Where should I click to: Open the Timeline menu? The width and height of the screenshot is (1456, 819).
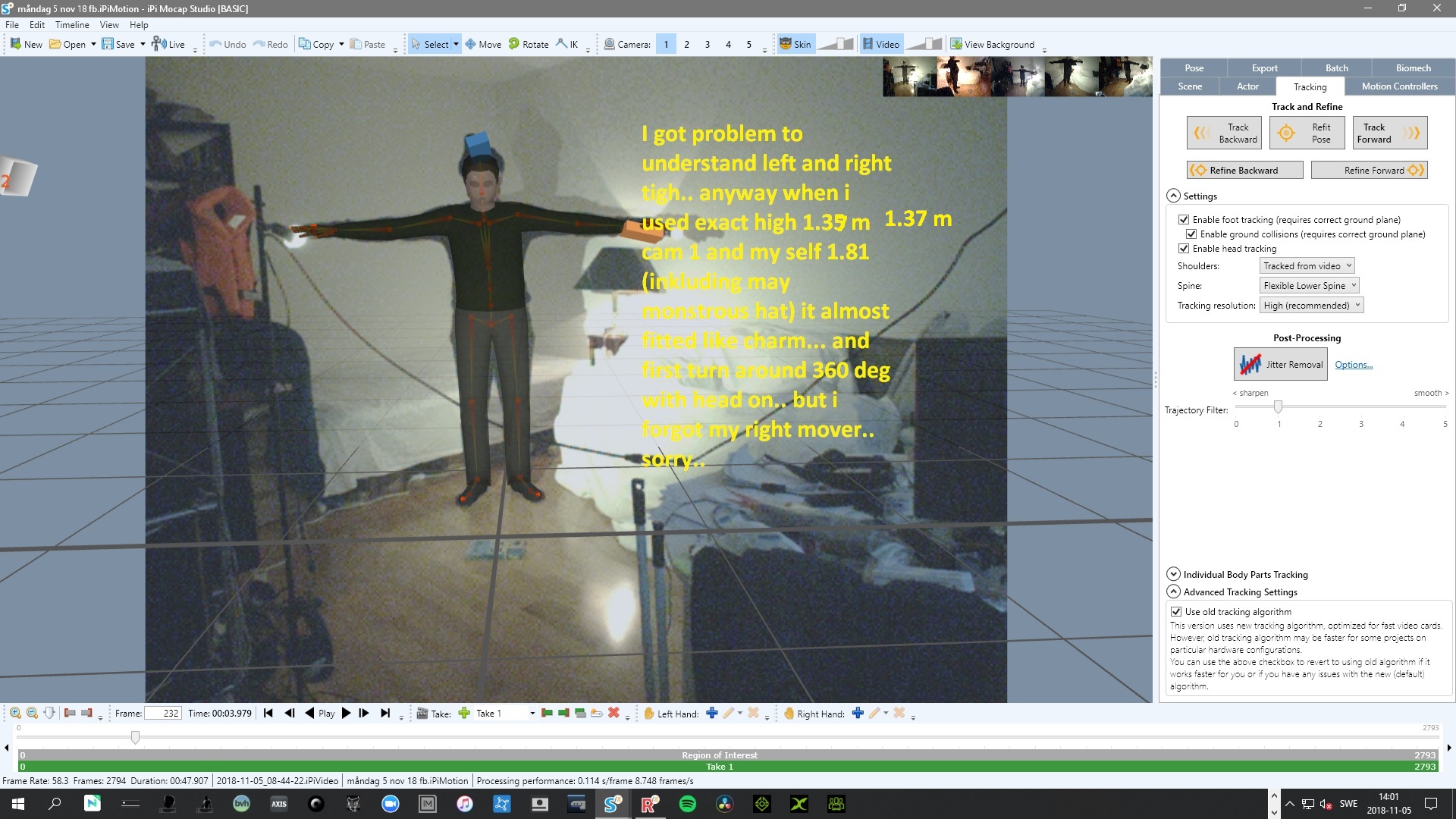point(72,25)
